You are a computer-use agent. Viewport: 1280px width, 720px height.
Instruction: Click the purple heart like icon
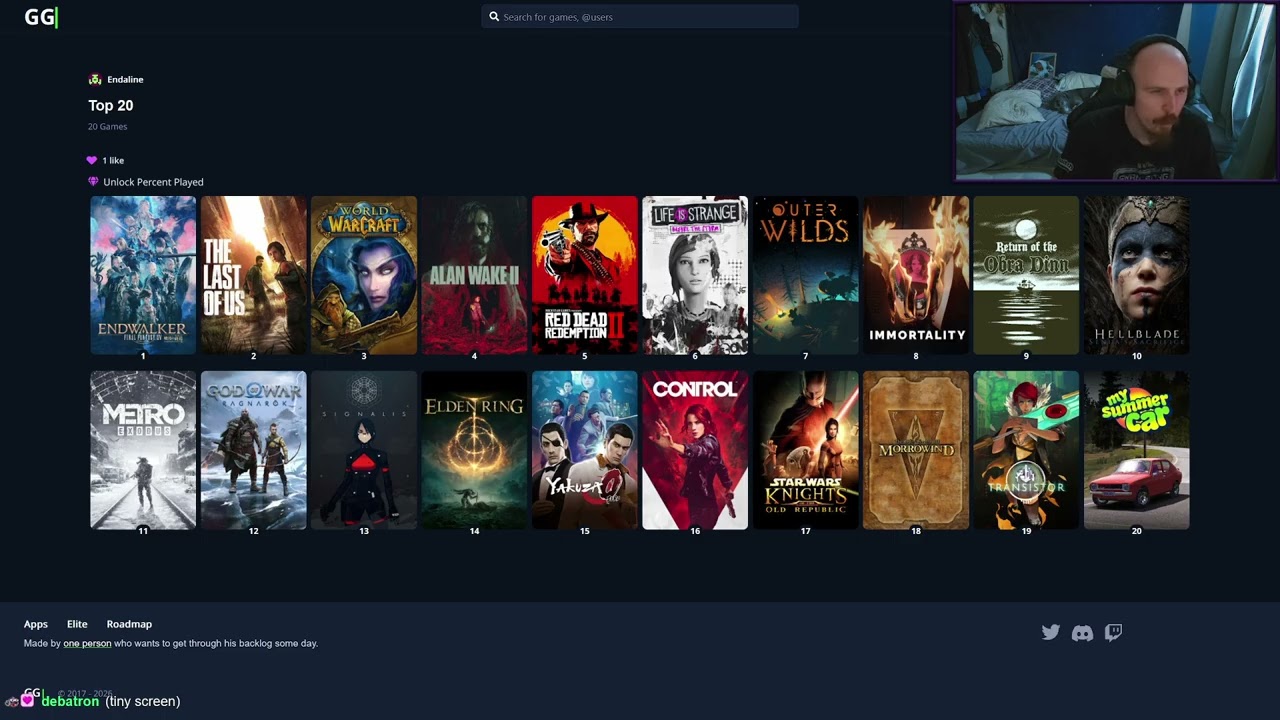pos(92,160)
